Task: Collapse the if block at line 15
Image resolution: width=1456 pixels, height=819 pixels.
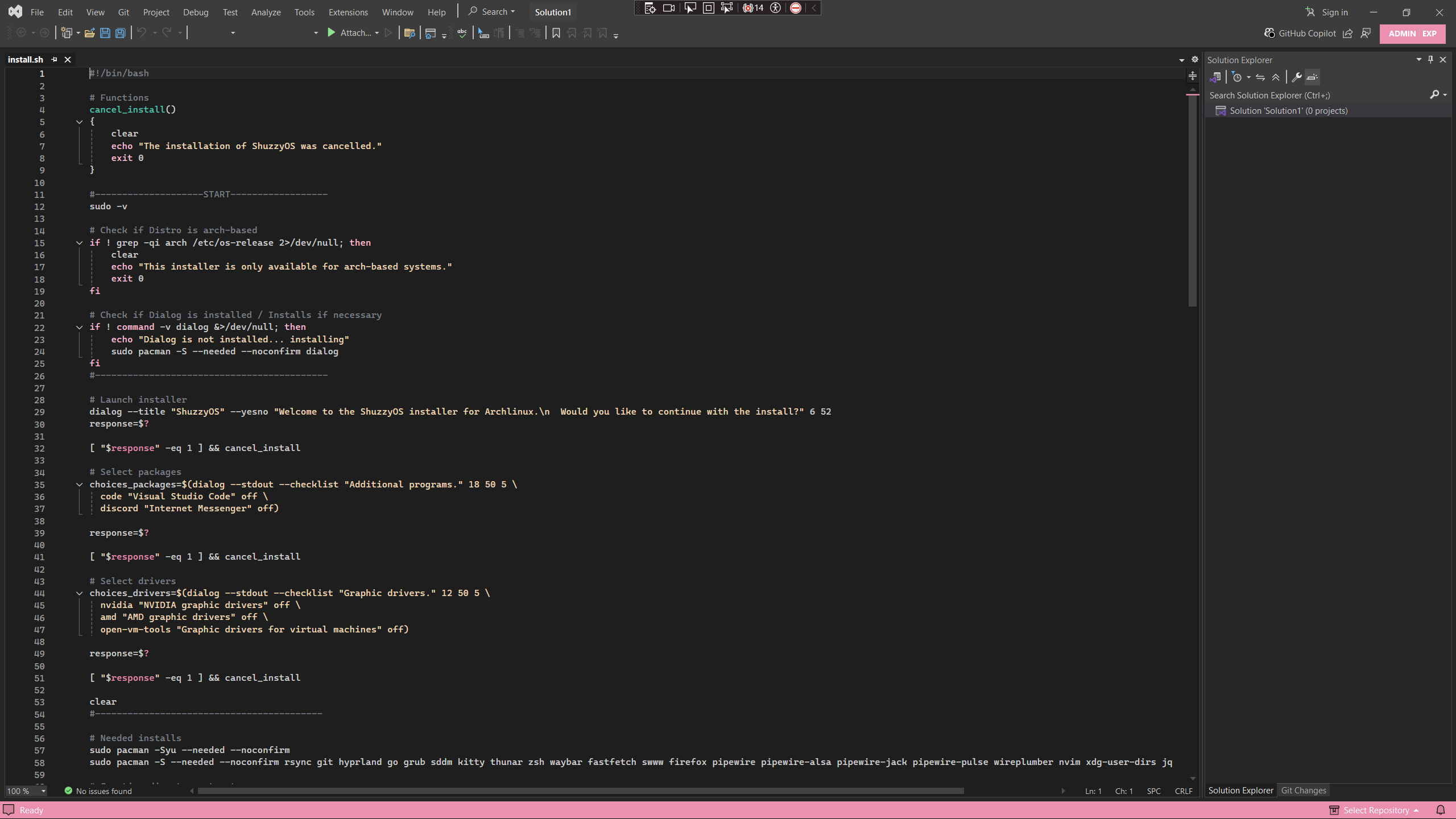Action: tap(80, 243)
